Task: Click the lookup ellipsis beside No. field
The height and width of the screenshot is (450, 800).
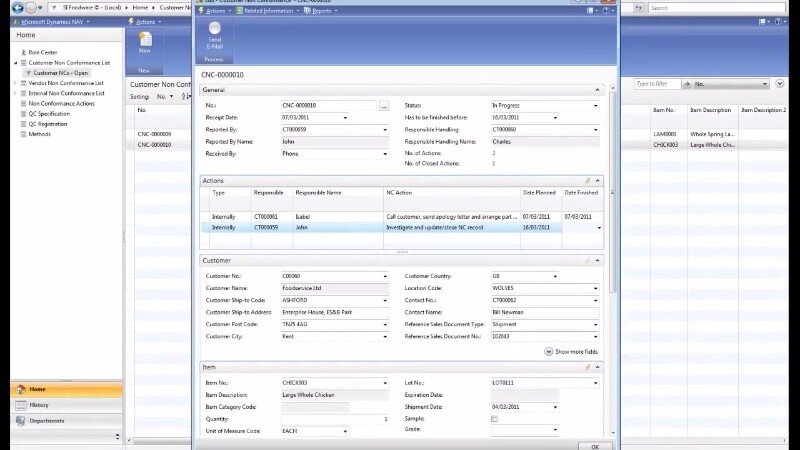Action: (x=383, y=105)
